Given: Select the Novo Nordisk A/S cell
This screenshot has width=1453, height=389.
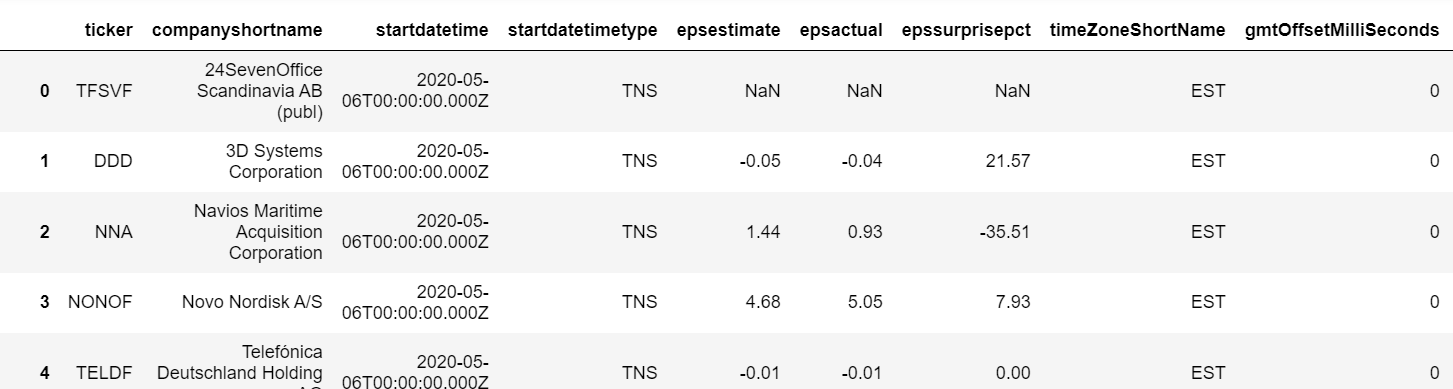Looking at the screenshot, I should [x=252, y=302].
